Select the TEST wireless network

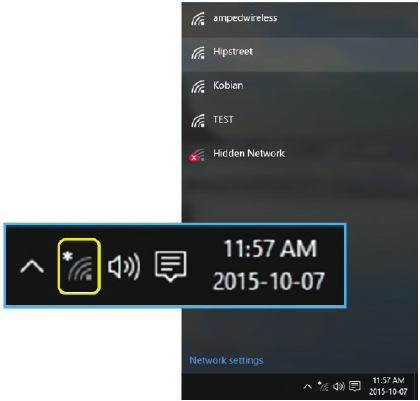pos(300,120)
